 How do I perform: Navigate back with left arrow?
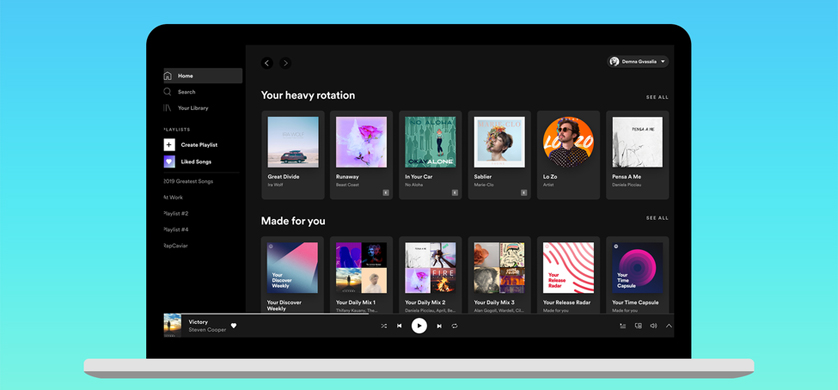click(x=267, y=63)
